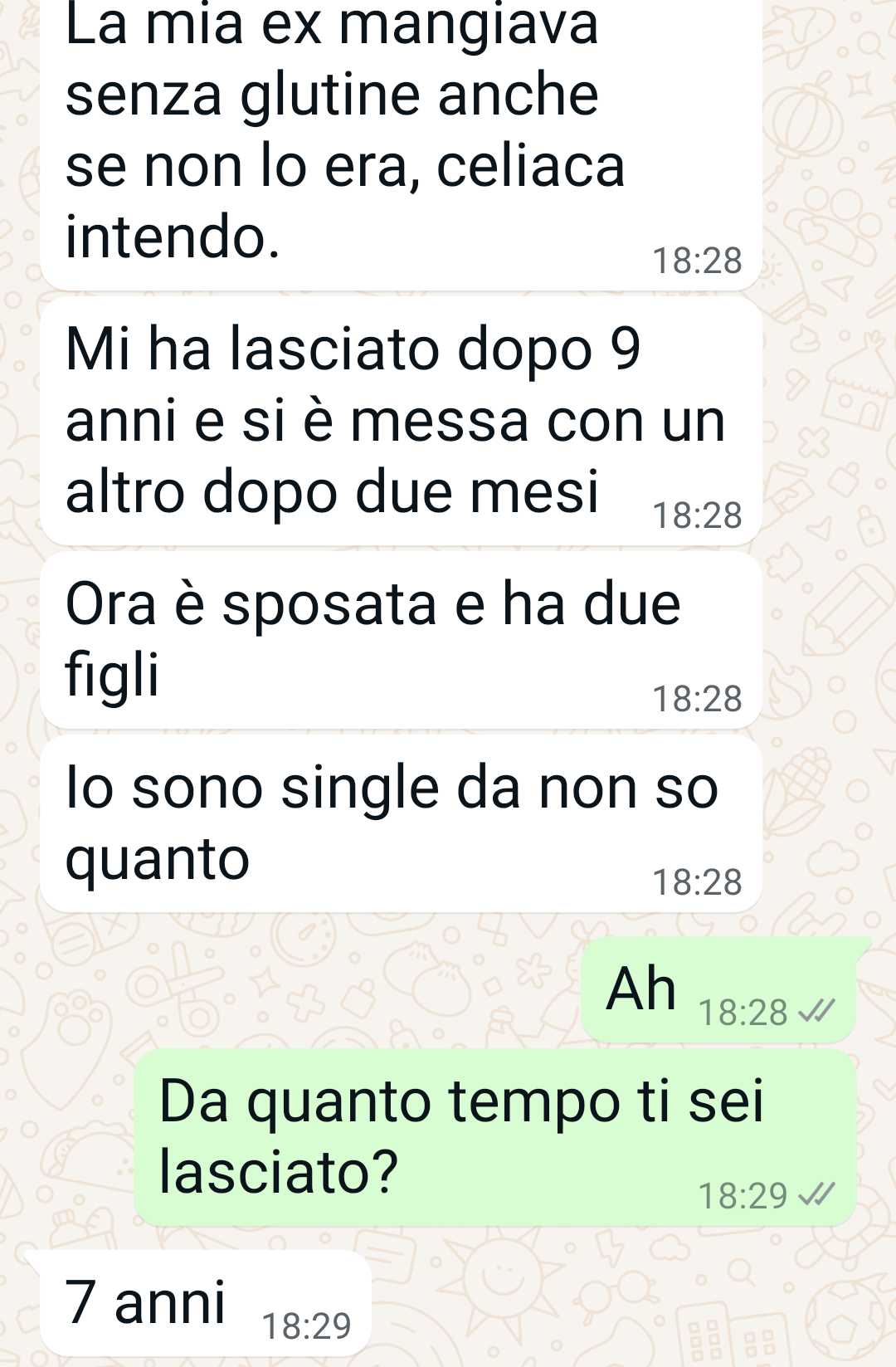Tap the 'Io sono single da non so quanto' message
Image resolution: width=896 pixels, height=1367 pixels.
tap(401, 823)
